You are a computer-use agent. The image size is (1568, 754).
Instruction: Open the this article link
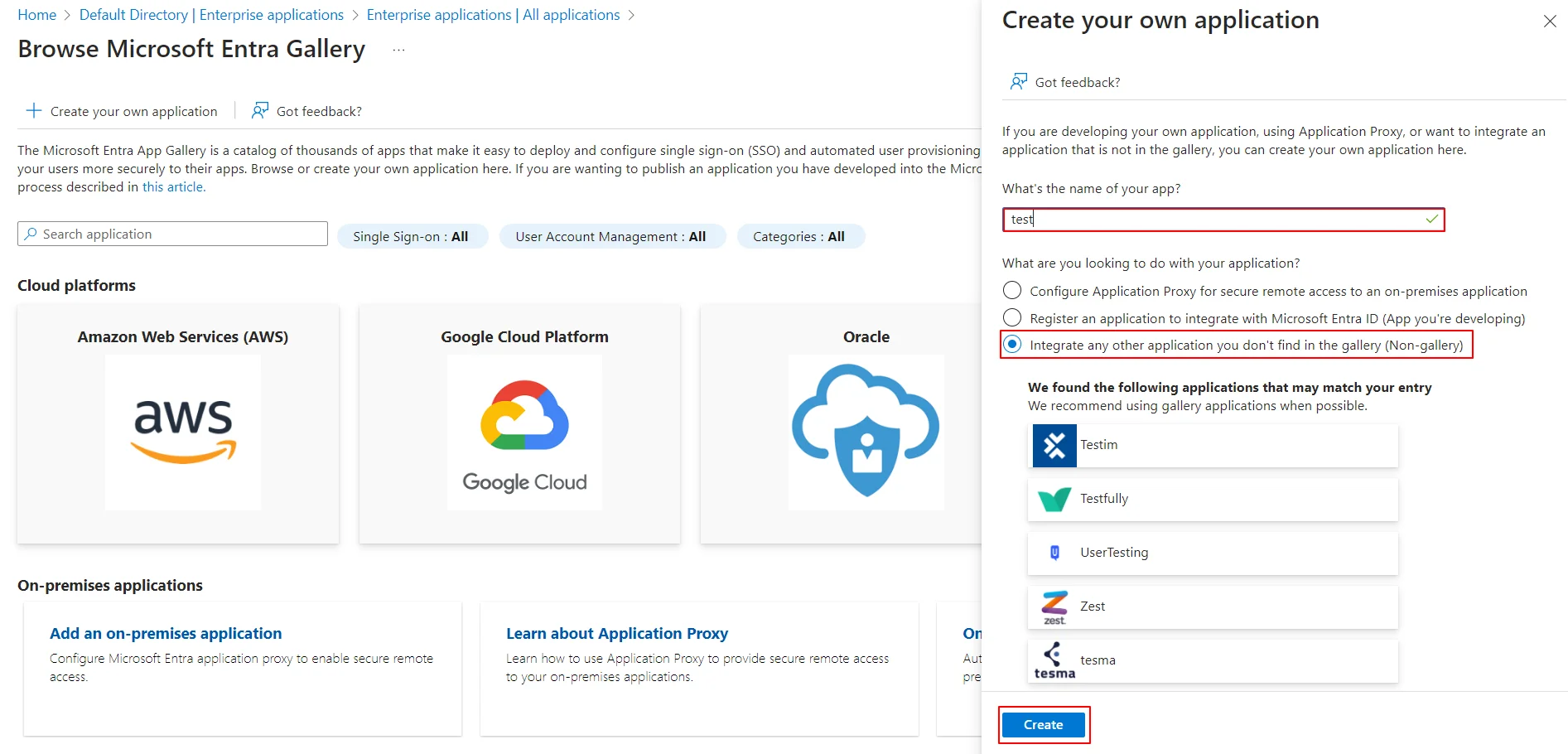pyautogui.click(x=173, y=186)
